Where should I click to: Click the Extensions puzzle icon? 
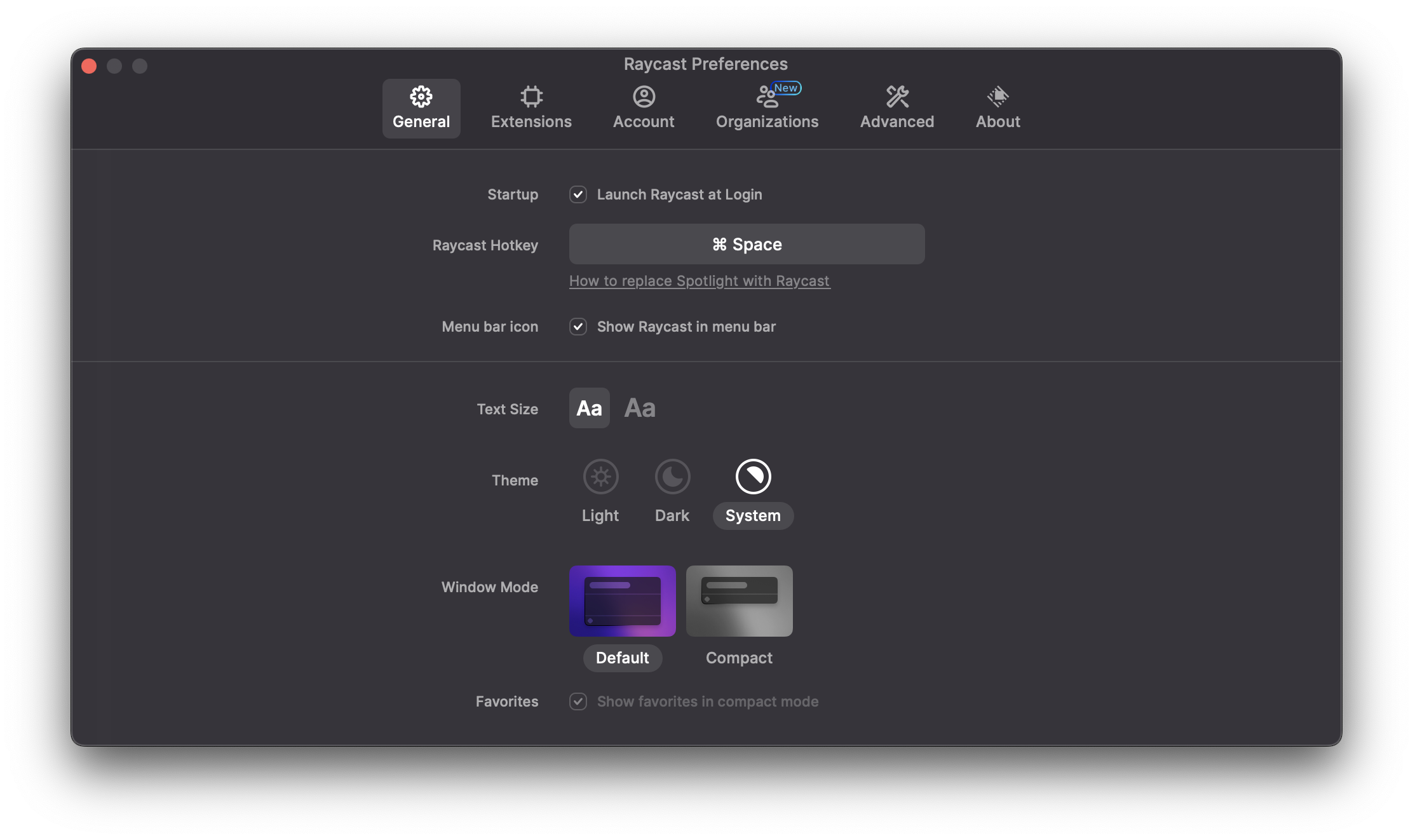pos(531,97)
